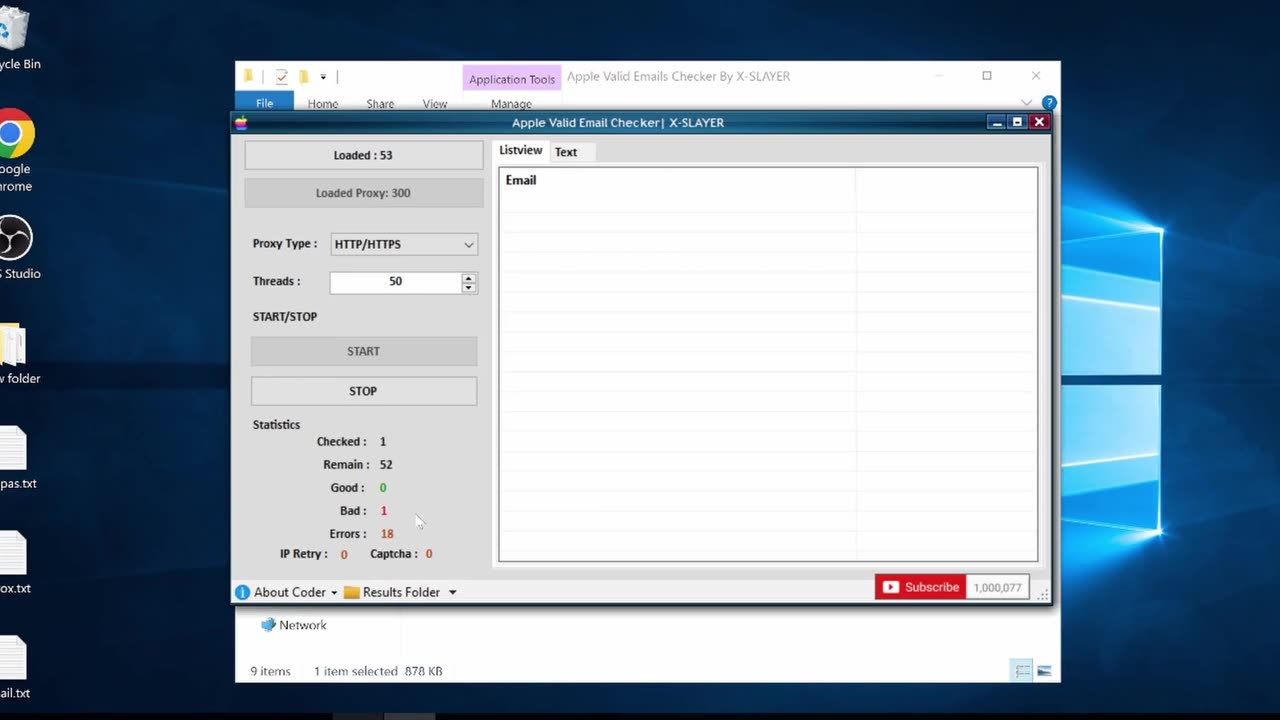Click the Properties checkmark icon in Explorer quick access
This screenshot has height=720, width=1280.
pyautogui.click(x=282, y=76)
